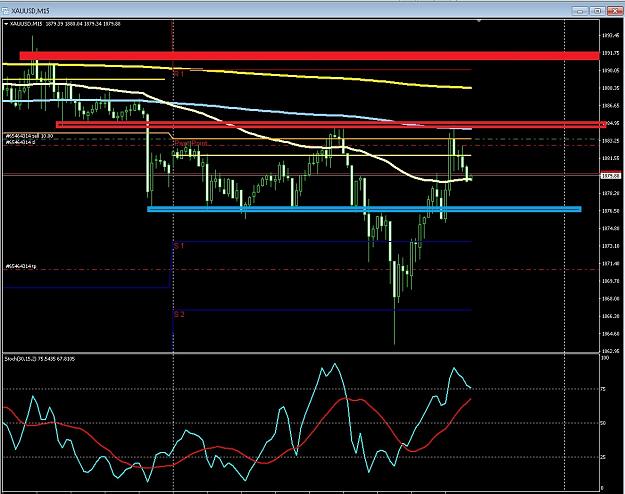This screenshot has height=494, width=625.
Task: Click the S1 support level label
Action: tap(179, 246)
